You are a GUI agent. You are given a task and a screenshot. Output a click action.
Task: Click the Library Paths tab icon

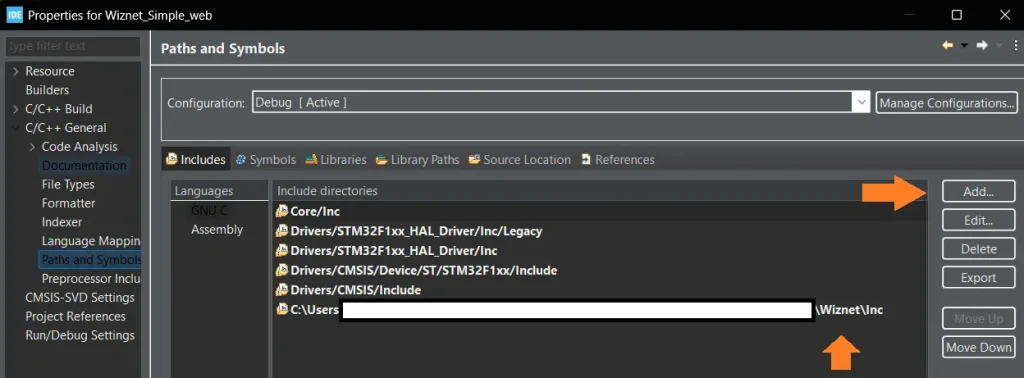[x=381, y=159]
